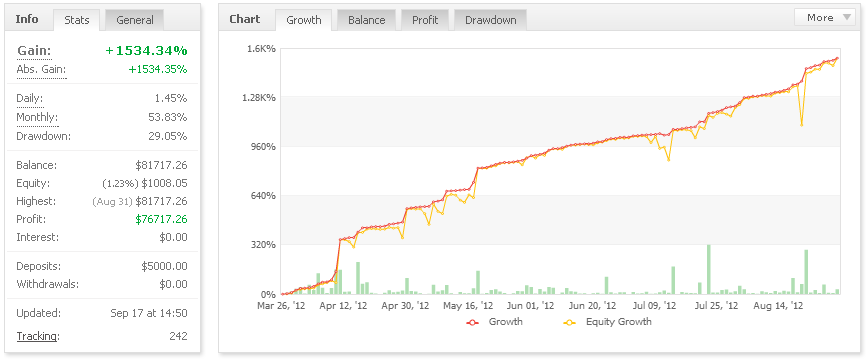Click the $5000.00 deposits value

(164, 266)
